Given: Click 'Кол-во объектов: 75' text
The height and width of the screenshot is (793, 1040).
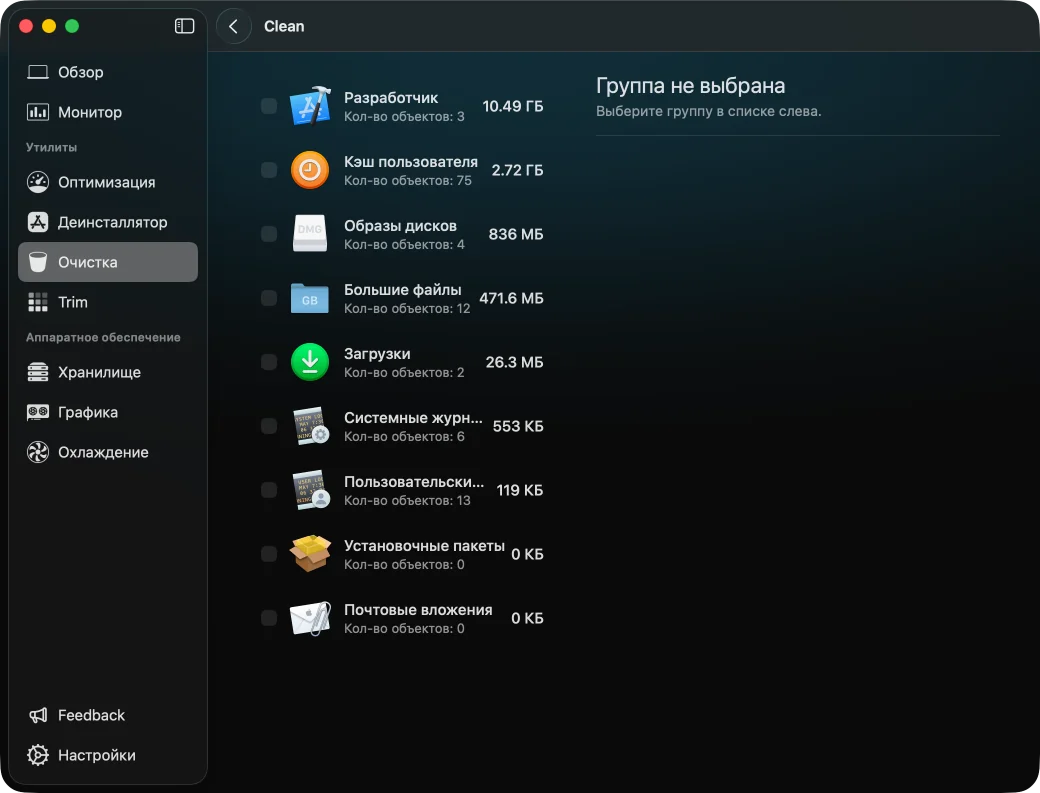Looking at the screenshot, I should click(407, 180).
